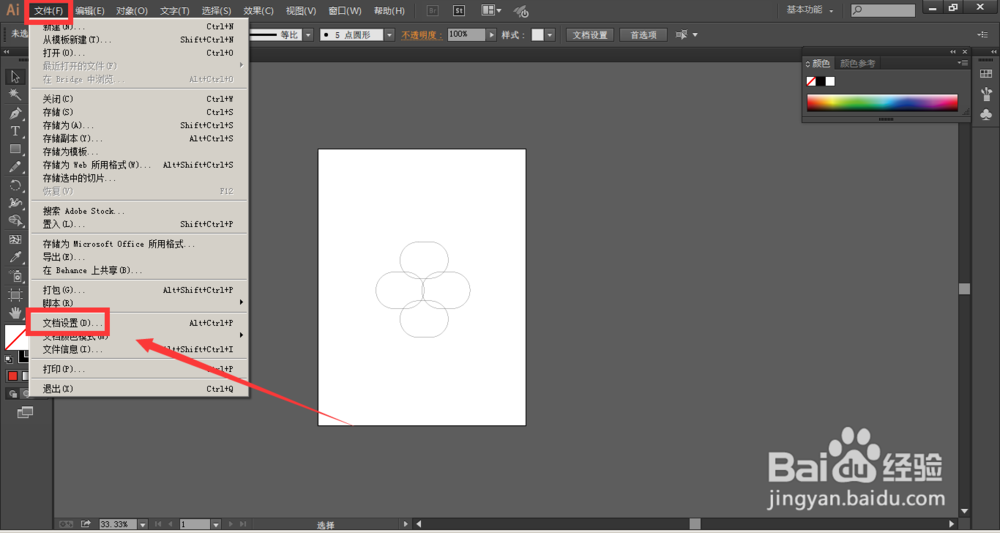
Task: Choose 文档设置(D)... from File menu
Action: pos(139,323)
